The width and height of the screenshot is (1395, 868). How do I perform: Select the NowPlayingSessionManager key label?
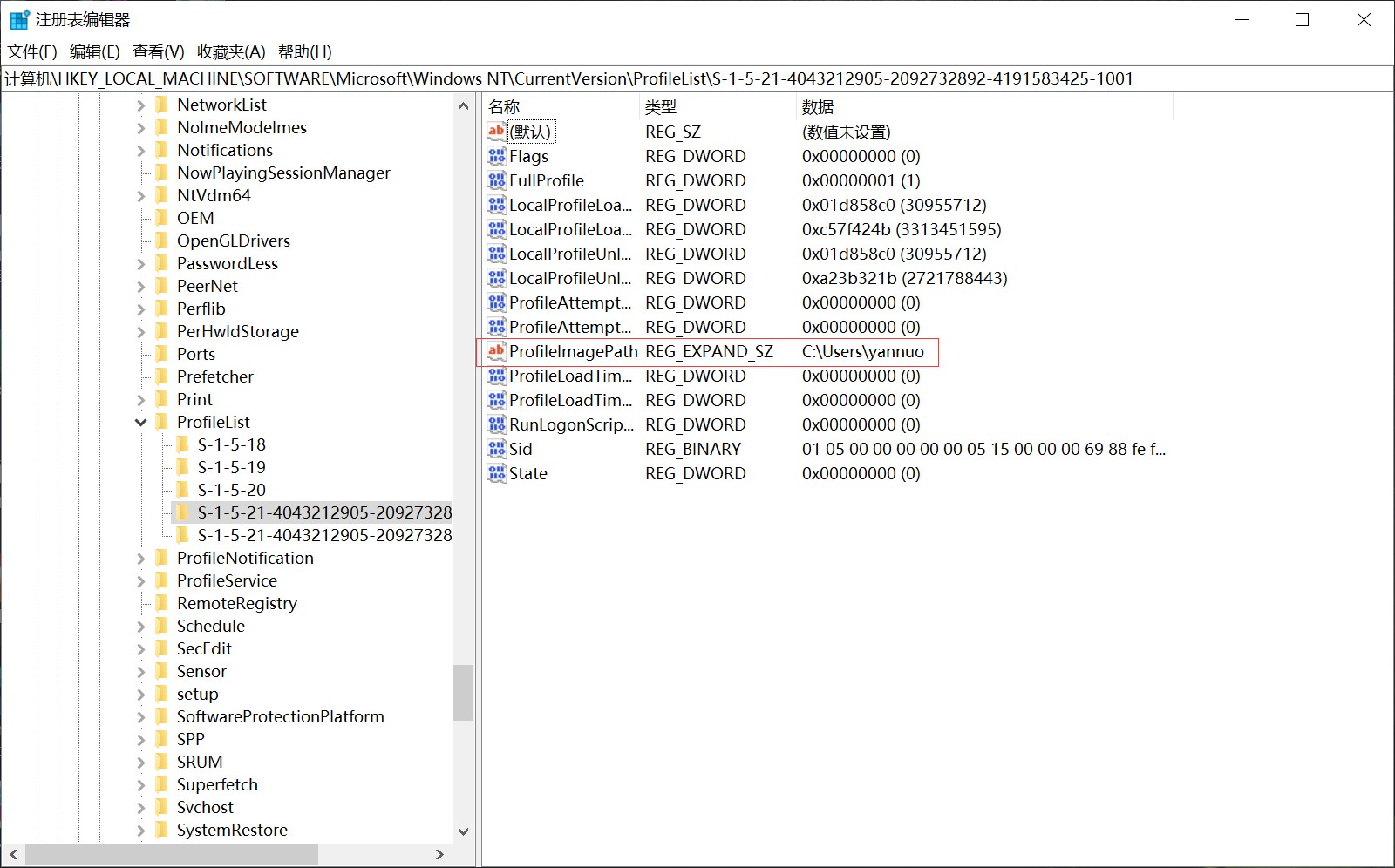(x=283, y=173)
